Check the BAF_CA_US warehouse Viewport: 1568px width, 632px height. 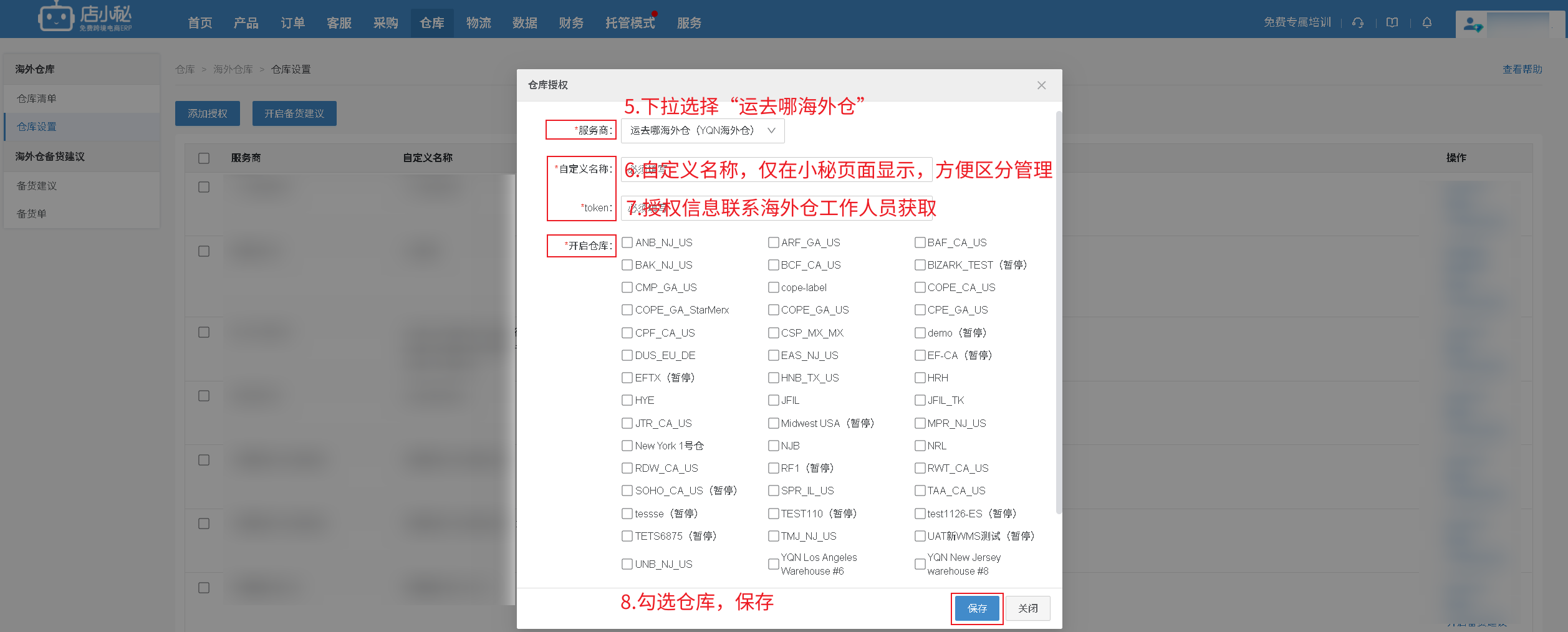920,242
